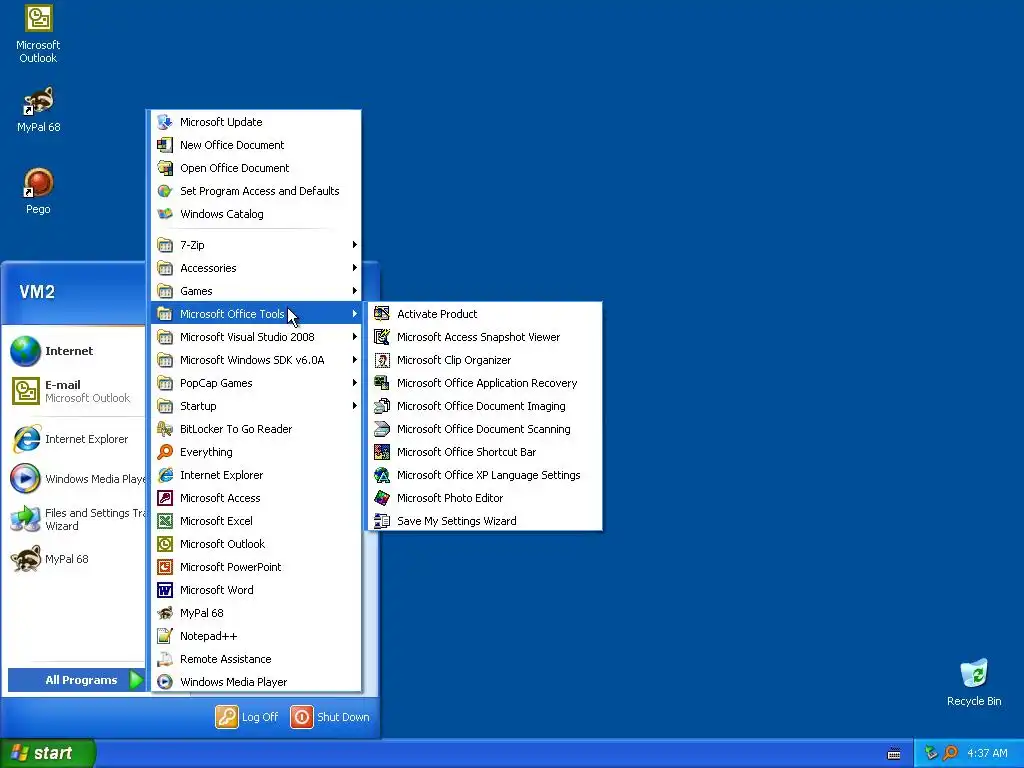Click the Shut Down button
1024x768 pixels.
click(330, 717)
